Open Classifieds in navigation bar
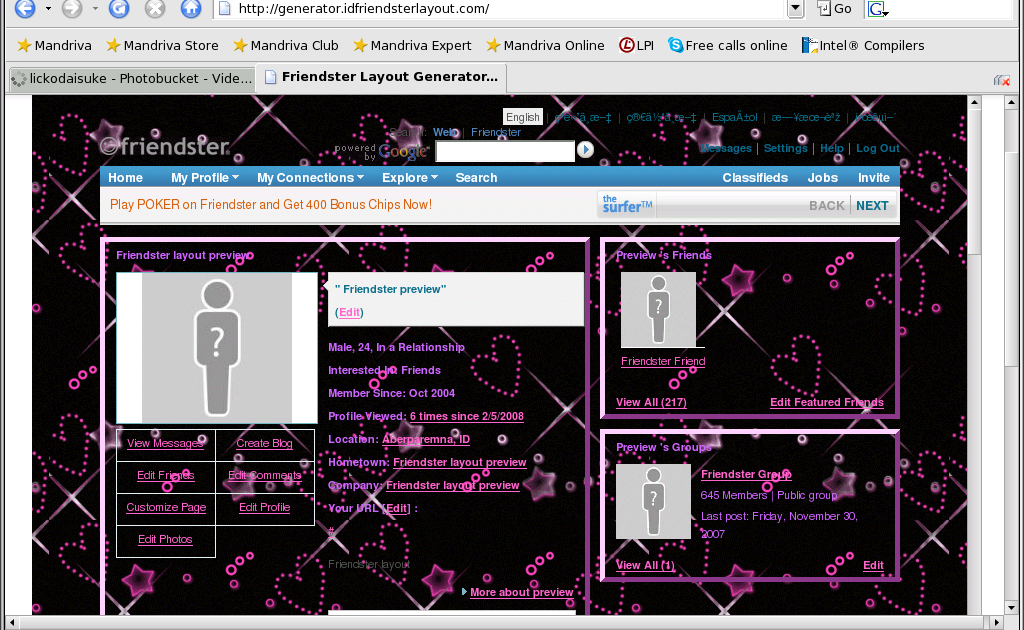The width and height of the screenshot is (1024, 630). [x=755, y=178]
